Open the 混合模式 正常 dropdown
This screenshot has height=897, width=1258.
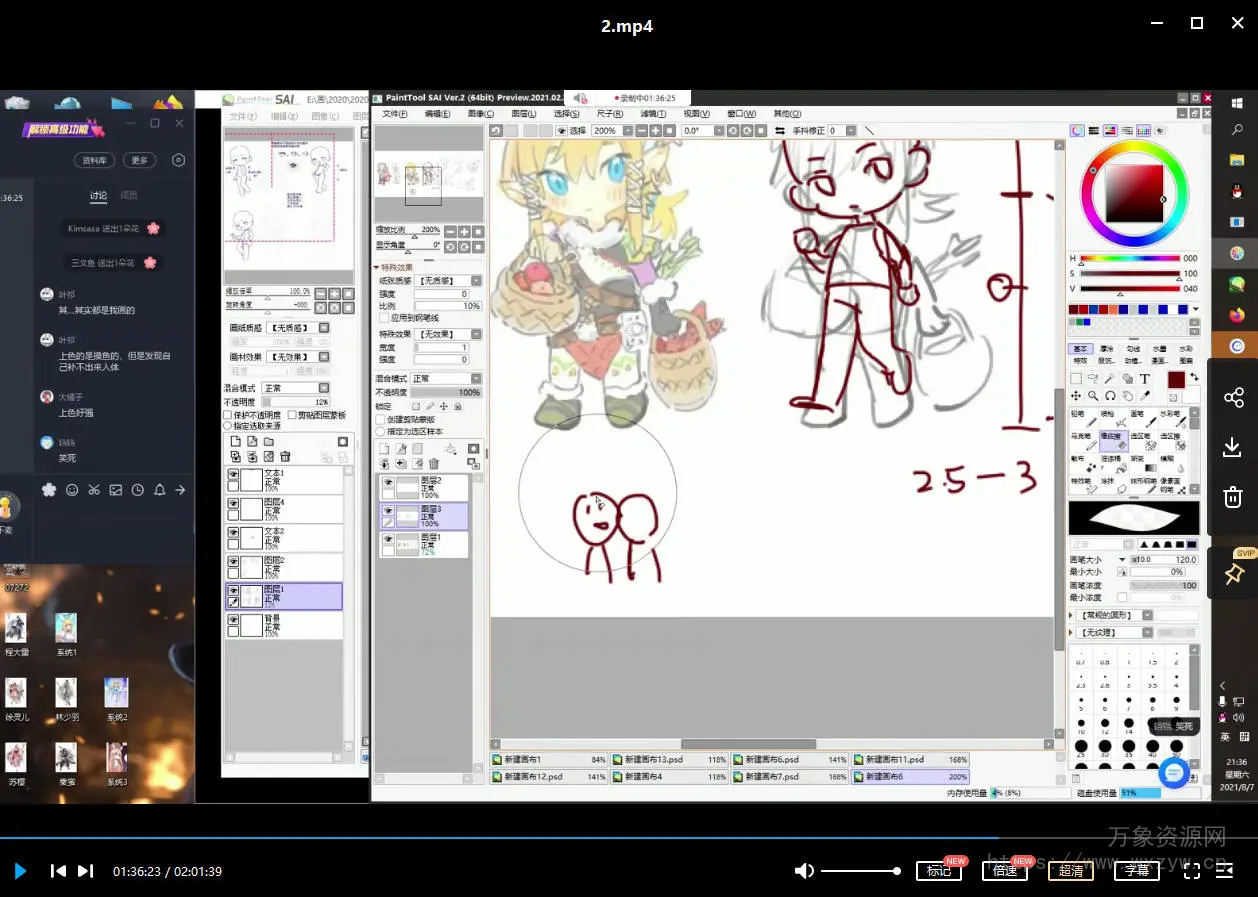(x=446, y=379)
